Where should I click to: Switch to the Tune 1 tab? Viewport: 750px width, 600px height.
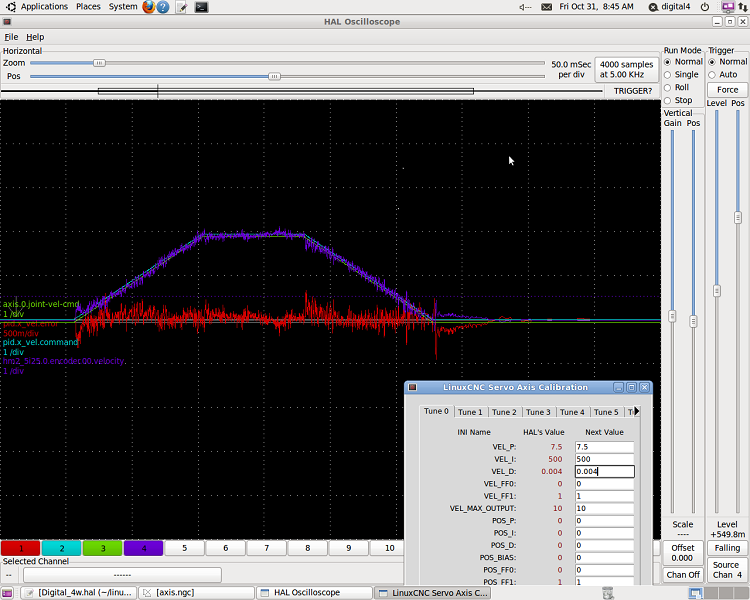click(470, 412)
